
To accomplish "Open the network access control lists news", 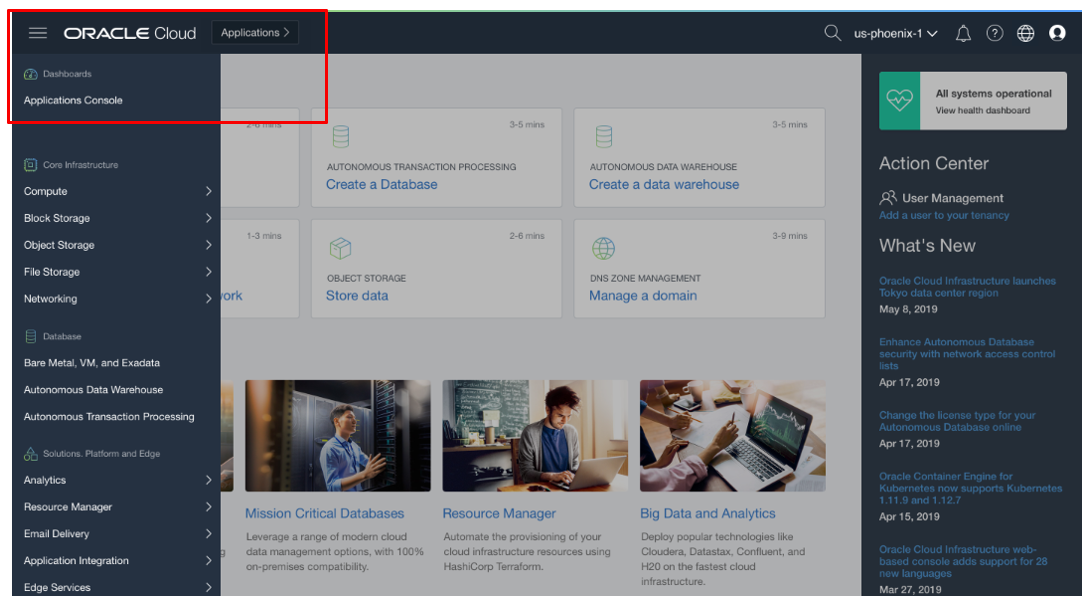I will click(x=967, y=354).
